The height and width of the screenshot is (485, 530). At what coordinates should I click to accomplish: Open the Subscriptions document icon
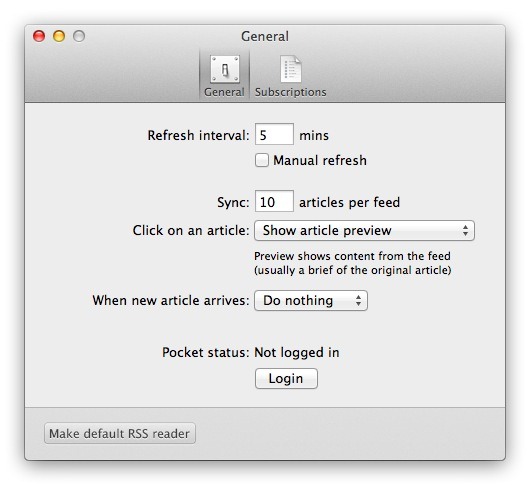(x=291, y=69)
